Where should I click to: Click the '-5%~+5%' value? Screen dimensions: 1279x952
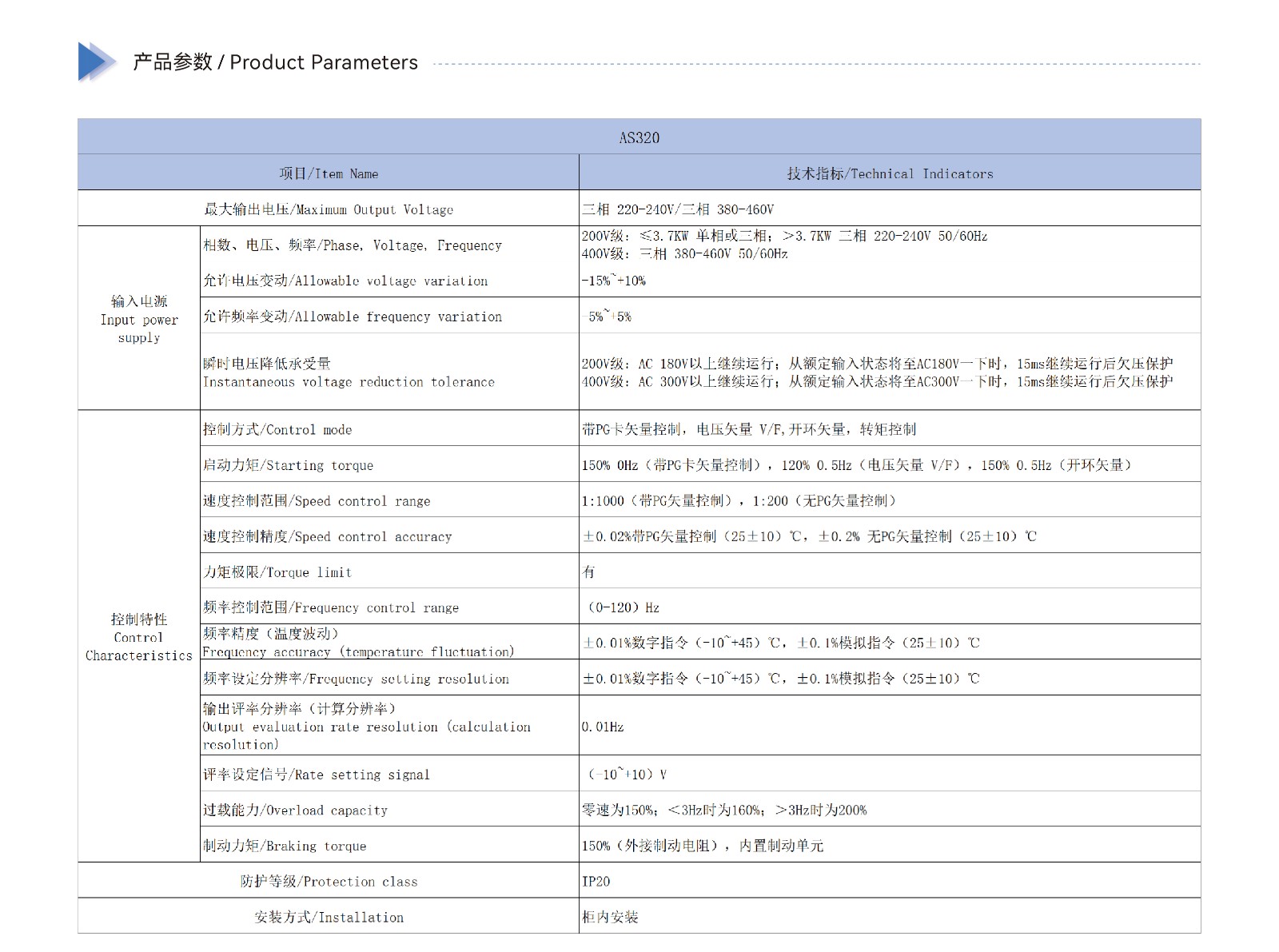click(x=608, y=317)
